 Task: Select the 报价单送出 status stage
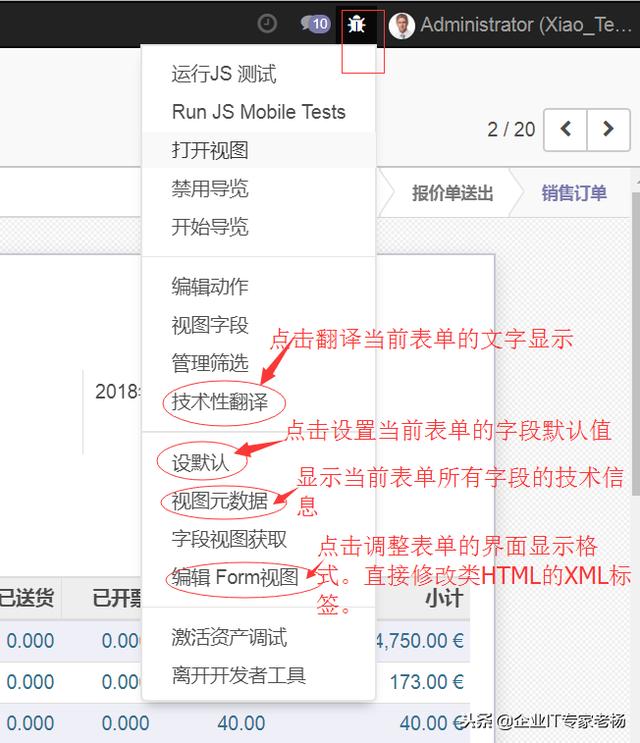pos(452,193)
